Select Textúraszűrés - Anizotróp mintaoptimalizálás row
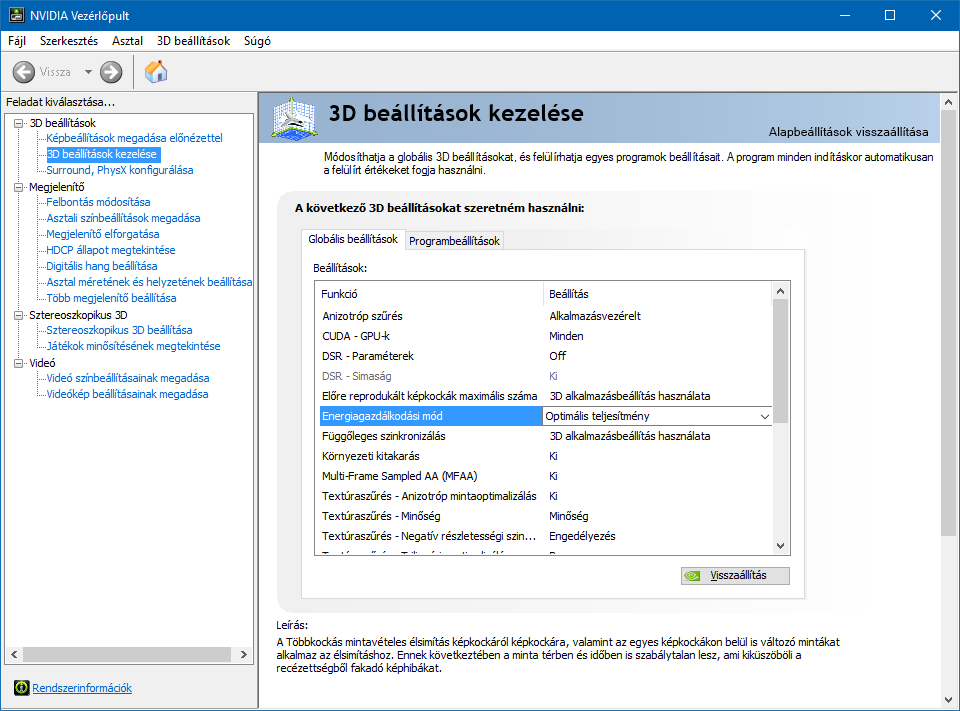The width and height of the screenshot is (960, 711). coord(545,496)
